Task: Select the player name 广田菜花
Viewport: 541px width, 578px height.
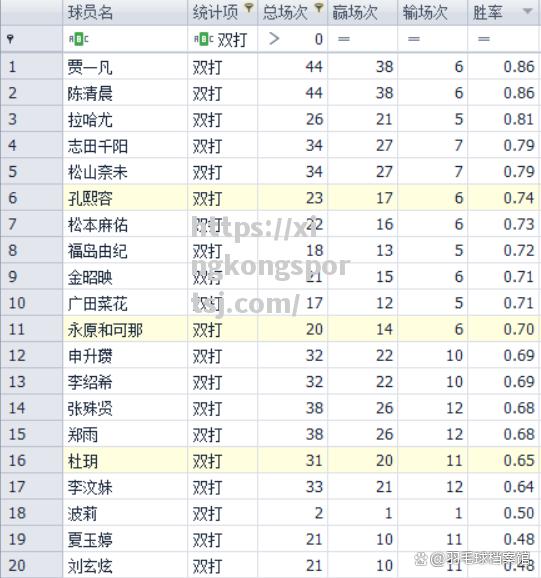Action: coord(98,304)
